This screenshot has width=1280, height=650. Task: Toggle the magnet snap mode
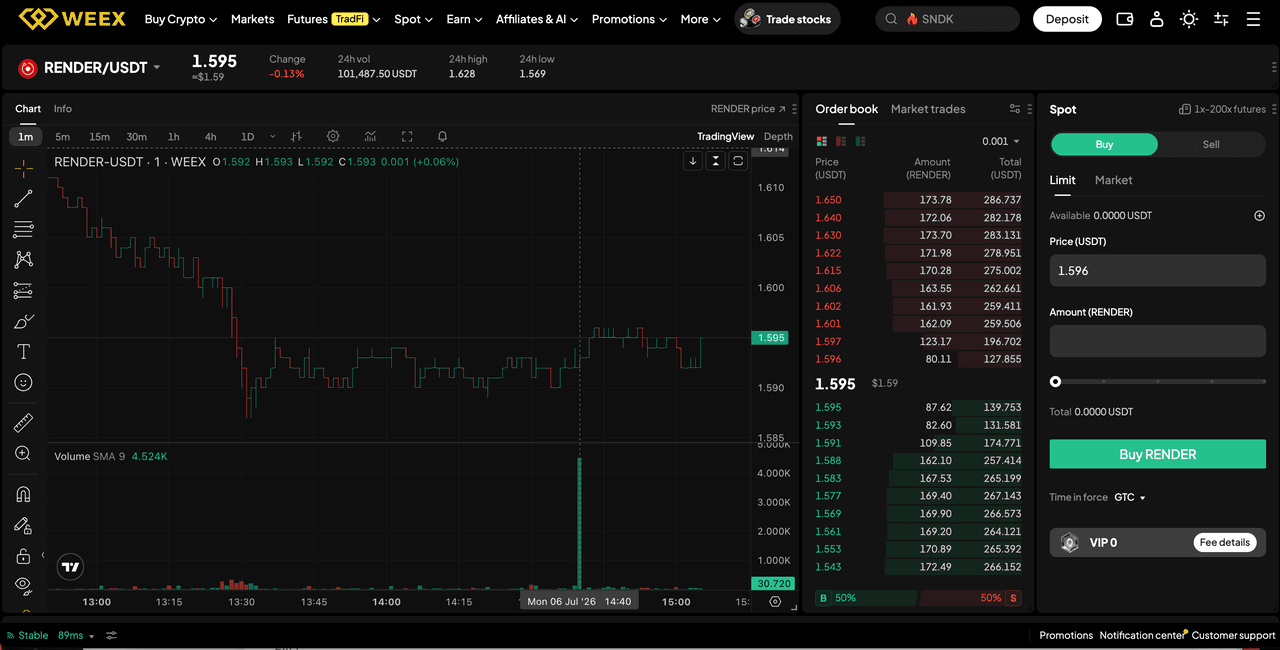(23, 494)
